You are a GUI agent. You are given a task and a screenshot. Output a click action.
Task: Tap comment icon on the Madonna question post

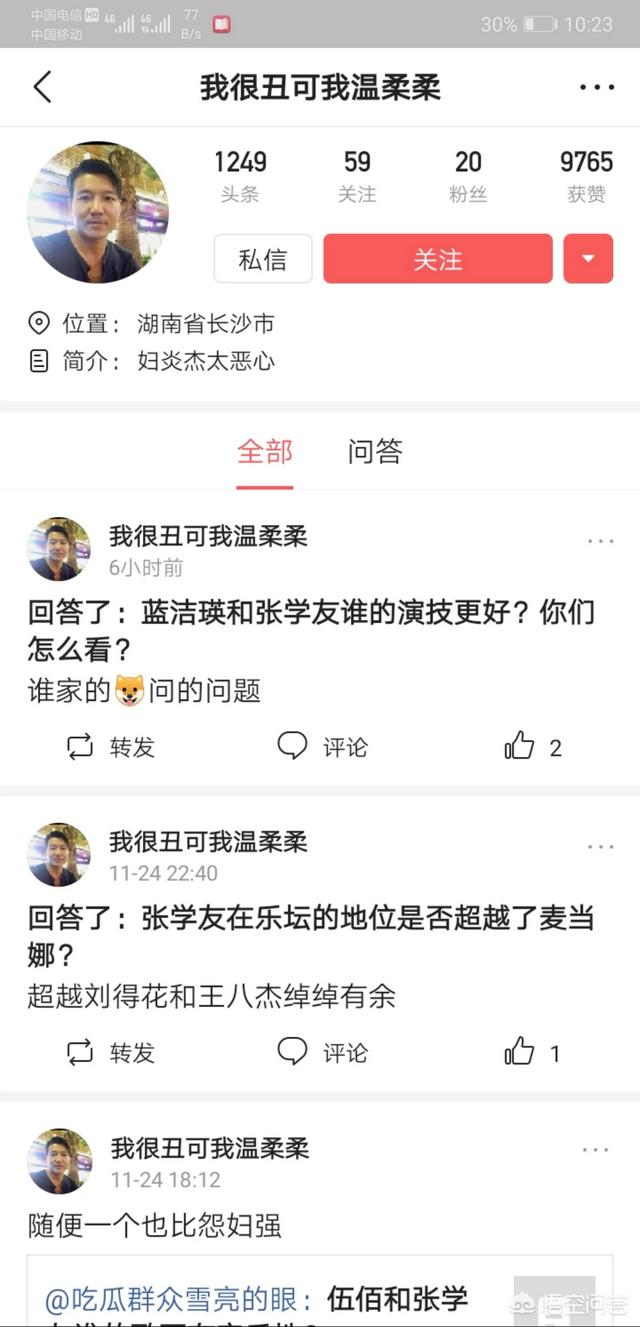point(292,1052)
